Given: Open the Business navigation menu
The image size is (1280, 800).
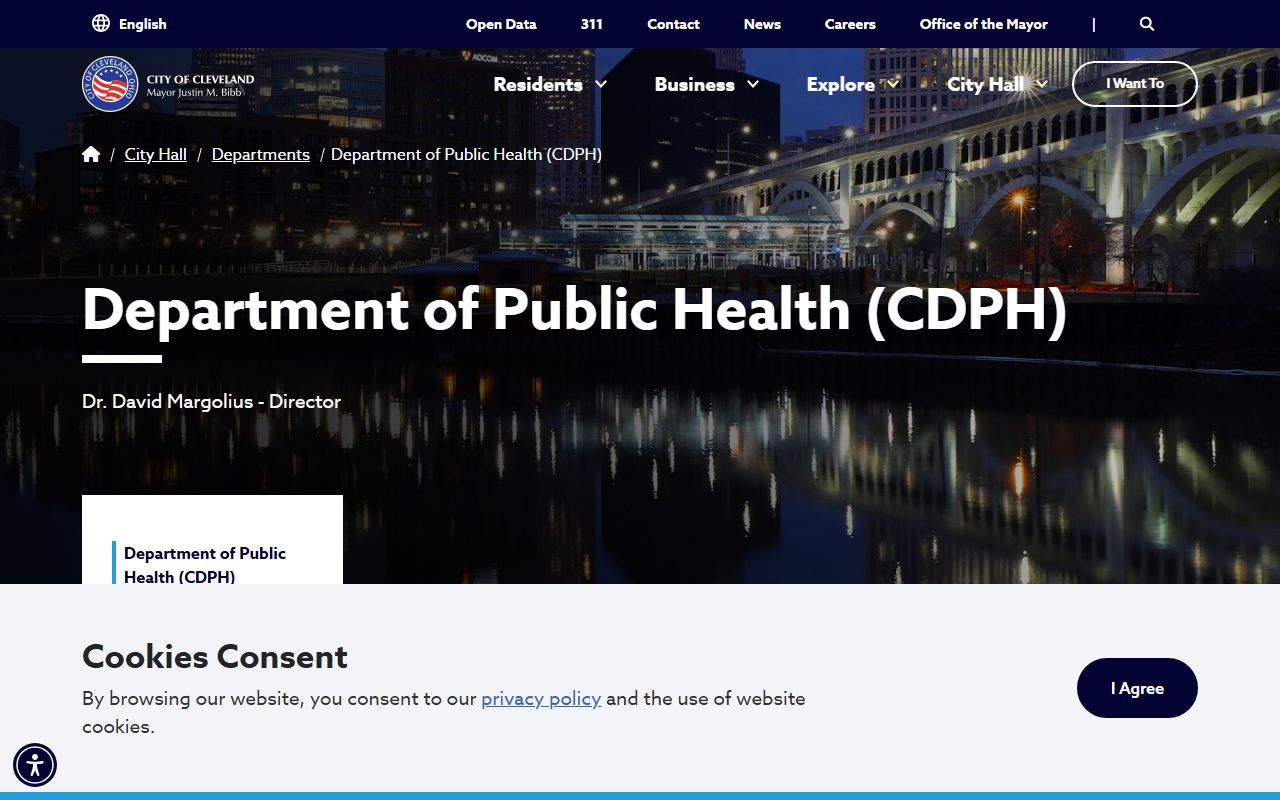Looking at the screenshot, I should click(695, 85).
